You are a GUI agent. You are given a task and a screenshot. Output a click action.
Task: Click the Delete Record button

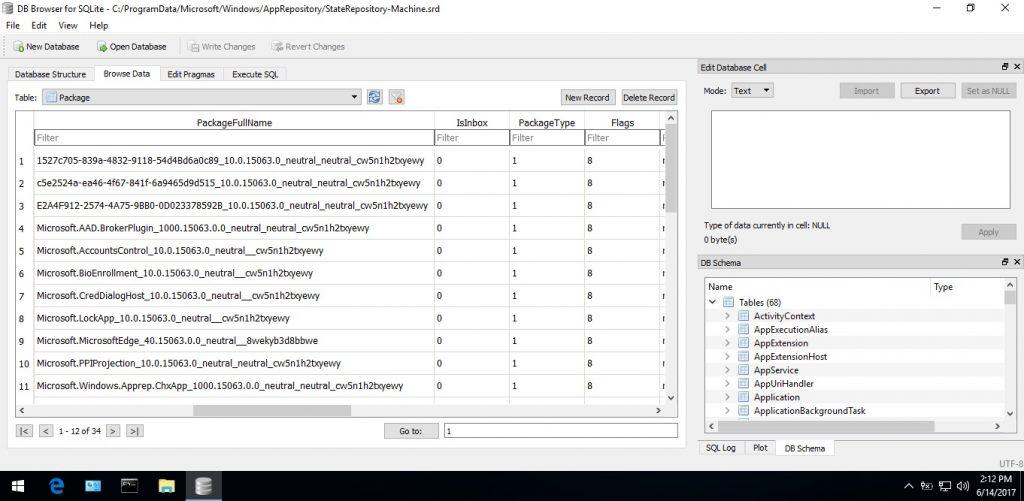pos(648,97)
